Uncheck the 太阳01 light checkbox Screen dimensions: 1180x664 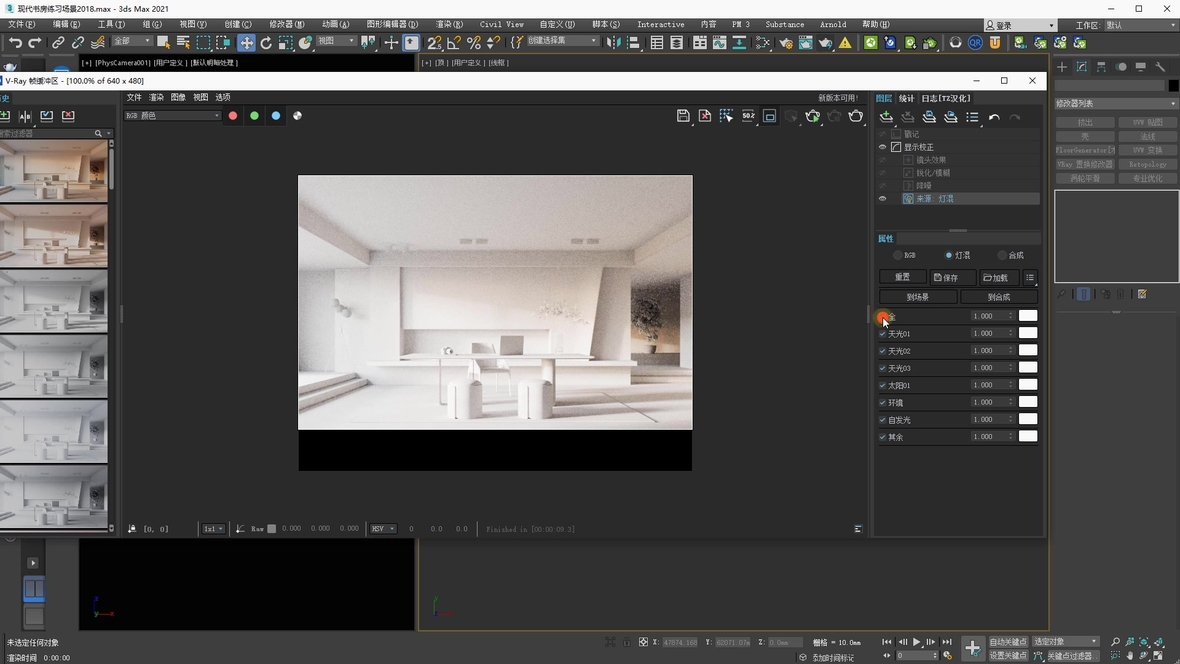883,385
